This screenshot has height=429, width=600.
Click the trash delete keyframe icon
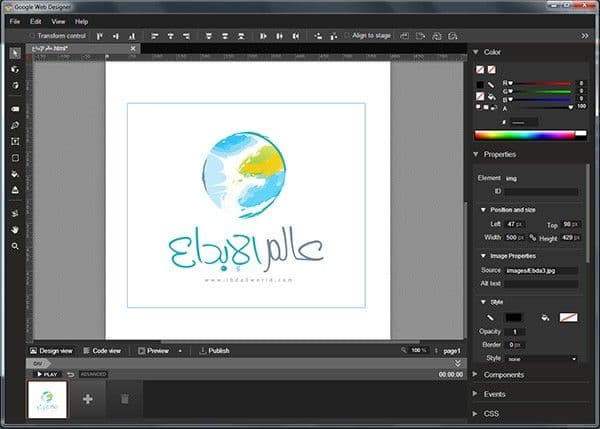pos(125,399)
